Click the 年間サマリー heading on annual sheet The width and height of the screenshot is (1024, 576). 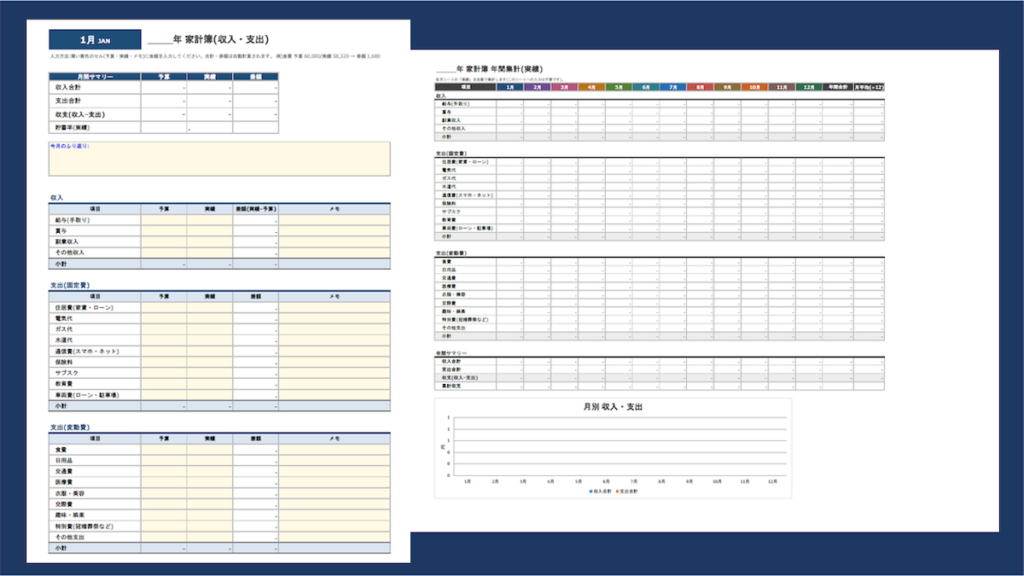point(451,353)
